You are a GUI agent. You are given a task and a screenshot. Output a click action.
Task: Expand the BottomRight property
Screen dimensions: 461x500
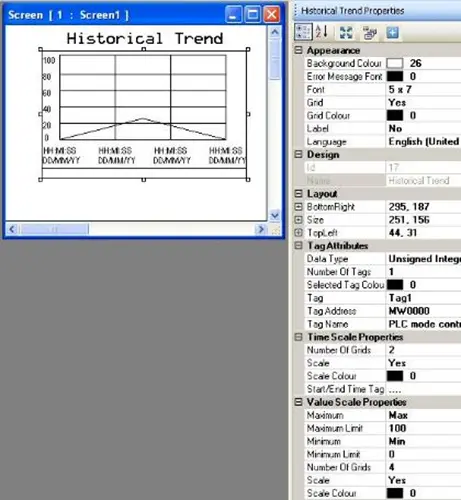[299, 207]
